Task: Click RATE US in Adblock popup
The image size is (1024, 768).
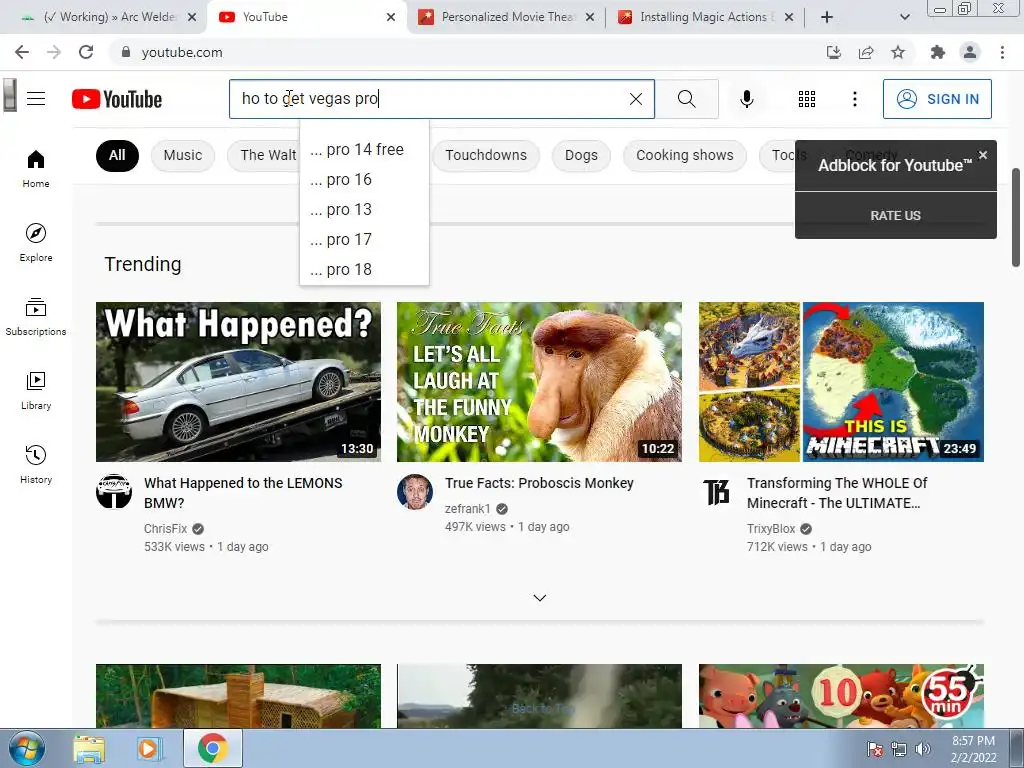Action: 895,216
